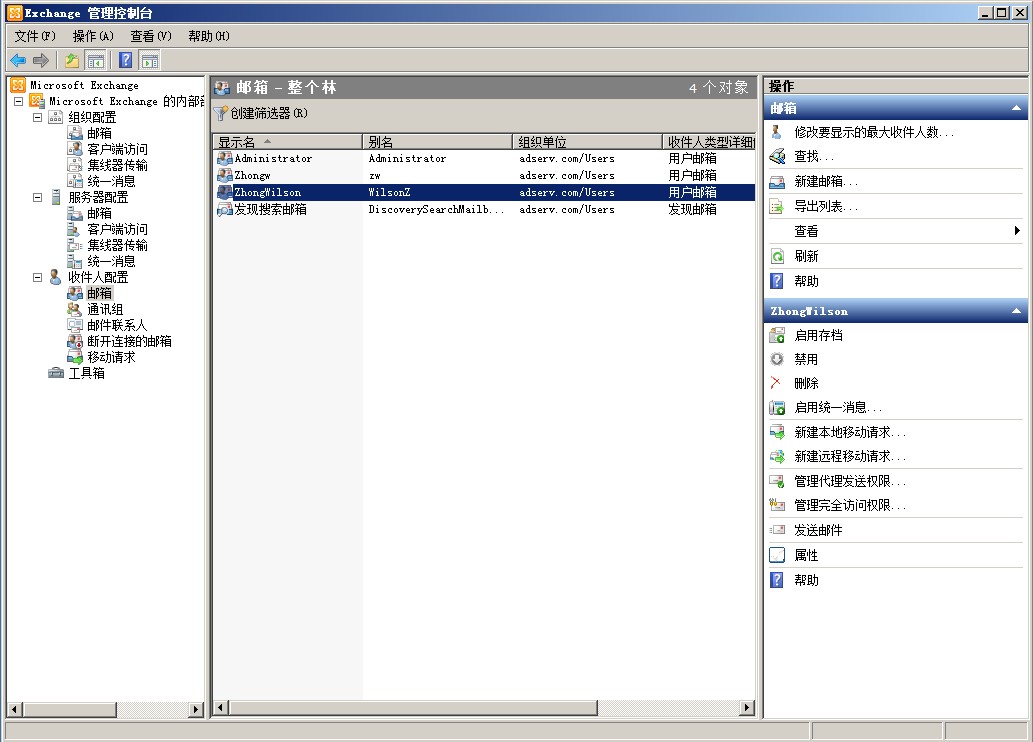The width and height of the screenshot is (1033, 742).
Task: Click the 查找 magnifier icon in 操作 pane
Action: click(777, 156)
